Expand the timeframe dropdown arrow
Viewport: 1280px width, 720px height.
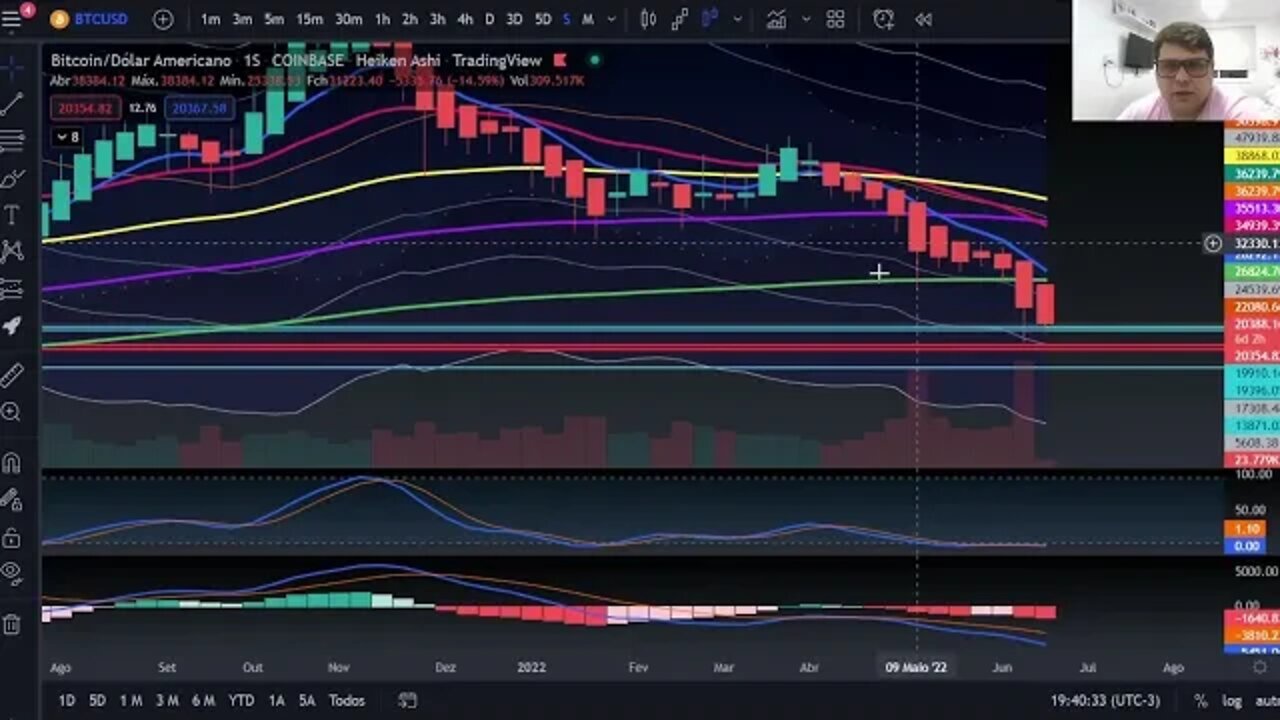pos(611,19)
